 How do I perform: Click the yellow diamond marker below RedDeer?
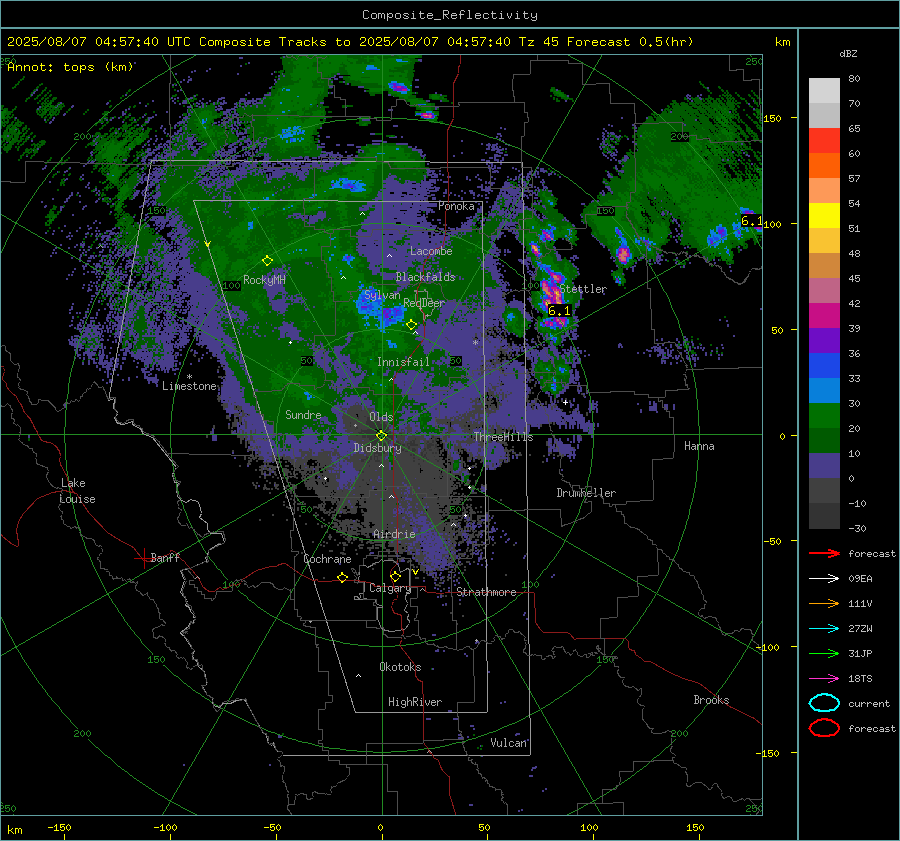click(x=411, y=325)
